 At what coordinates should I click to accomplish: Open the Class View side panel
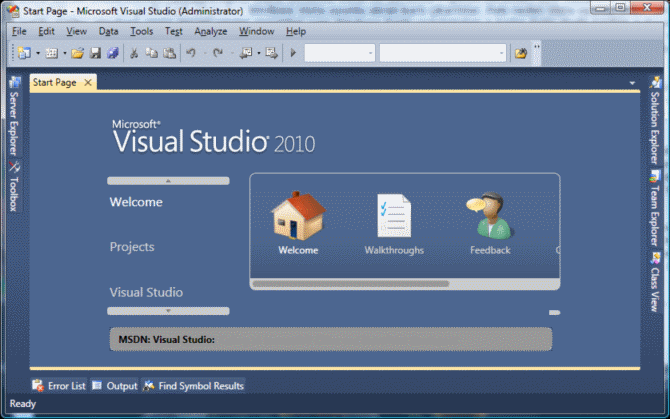pos(655,282)
